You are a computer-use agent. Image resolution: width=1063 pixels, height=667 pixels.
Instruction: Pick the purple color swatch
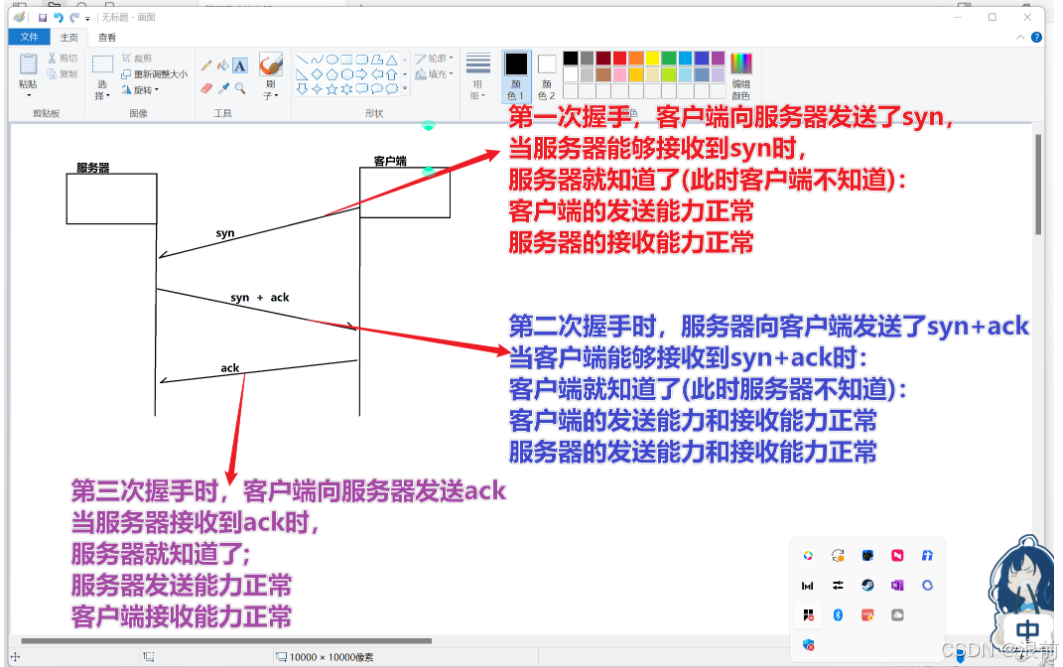(x=718, y=59)
